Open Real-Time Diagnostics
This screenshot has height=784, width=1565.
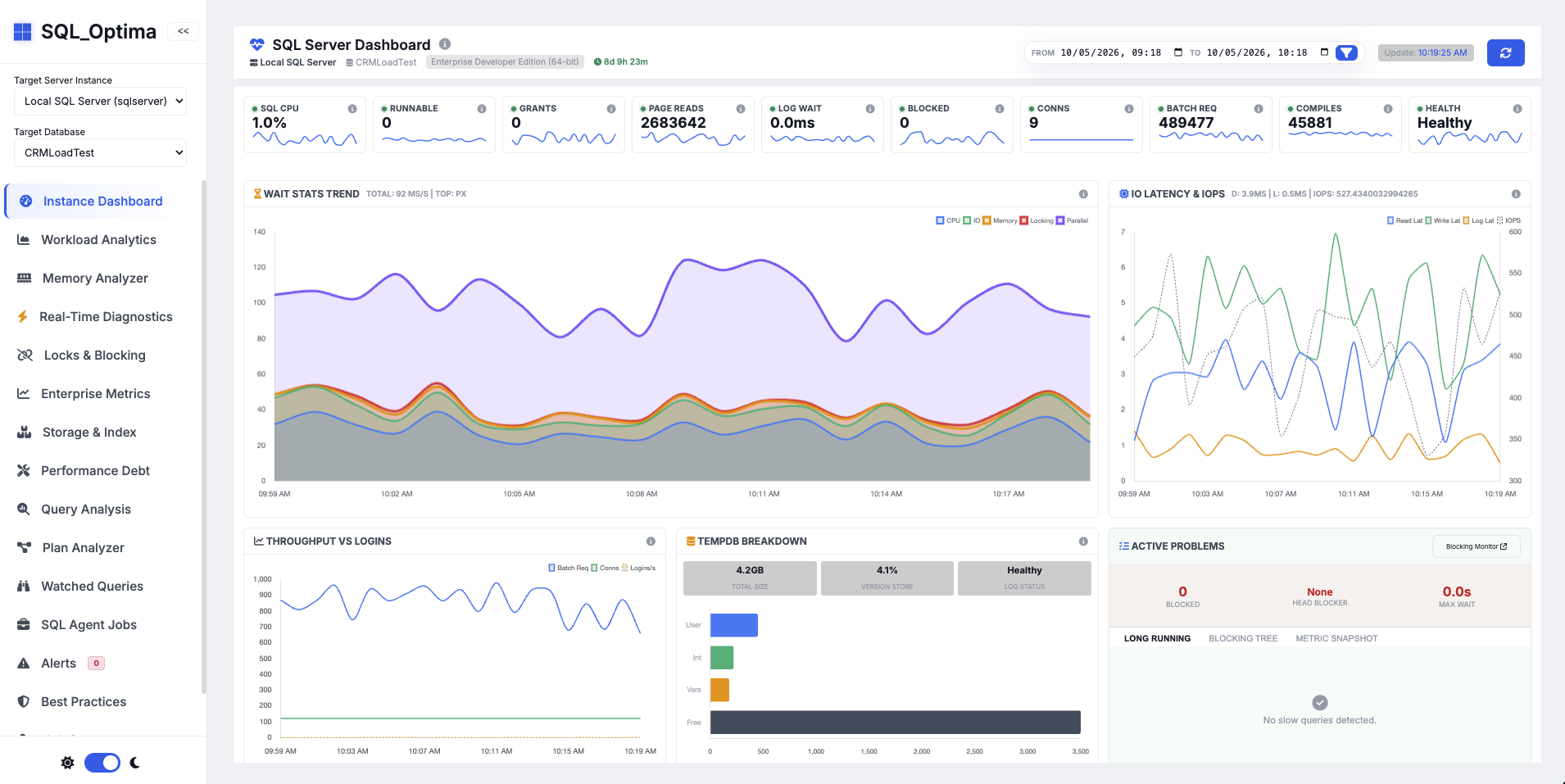click(106, 317)
